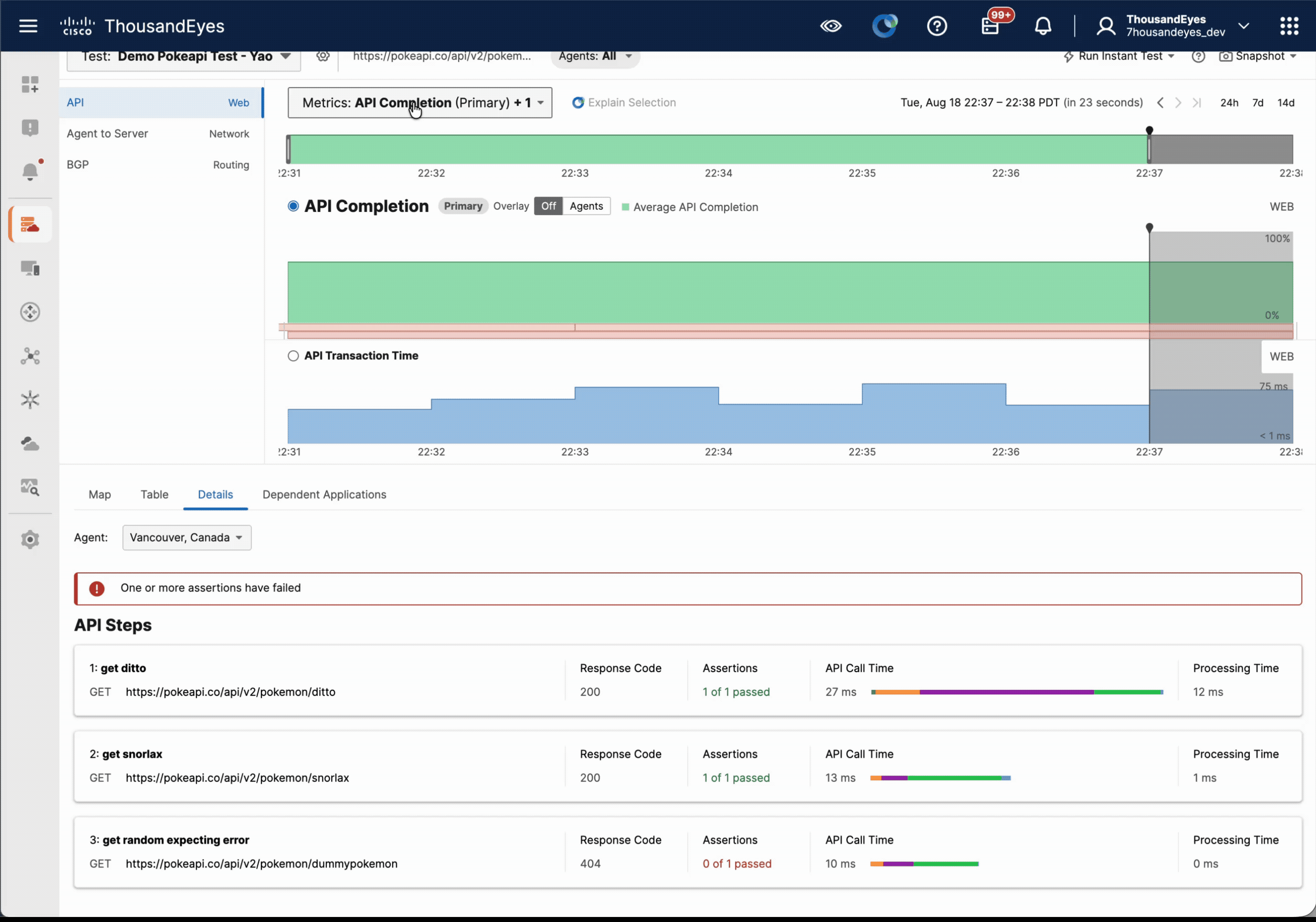Open the get random expecting error step
This screenshot has height=922, width=1316.
(687, 852)
